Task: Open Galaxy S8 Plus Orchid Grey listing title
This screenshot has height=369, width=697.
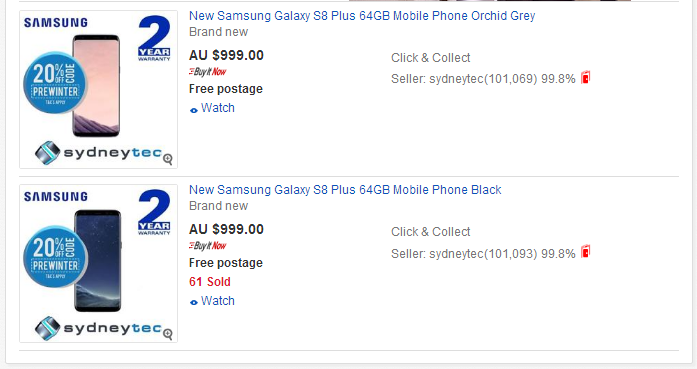Action: [x=362, y=16]
